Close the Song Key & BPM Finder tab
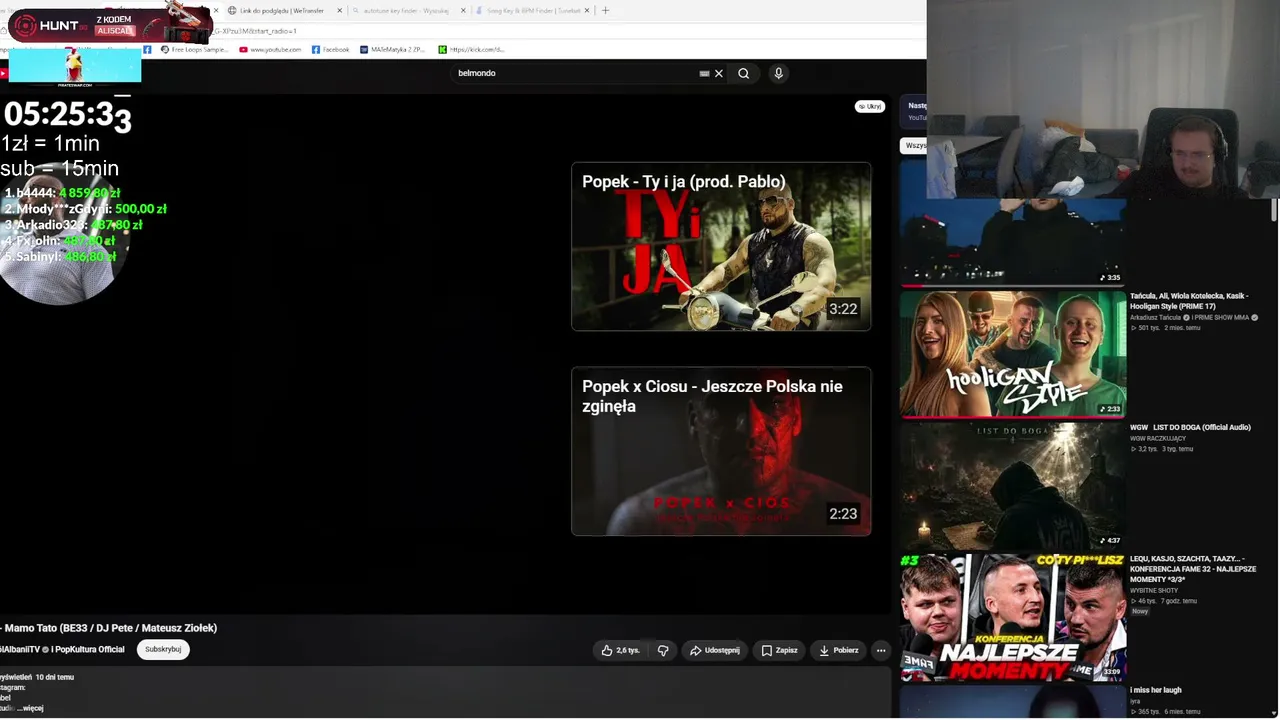 pyautogui.click(x=587, y=10)
